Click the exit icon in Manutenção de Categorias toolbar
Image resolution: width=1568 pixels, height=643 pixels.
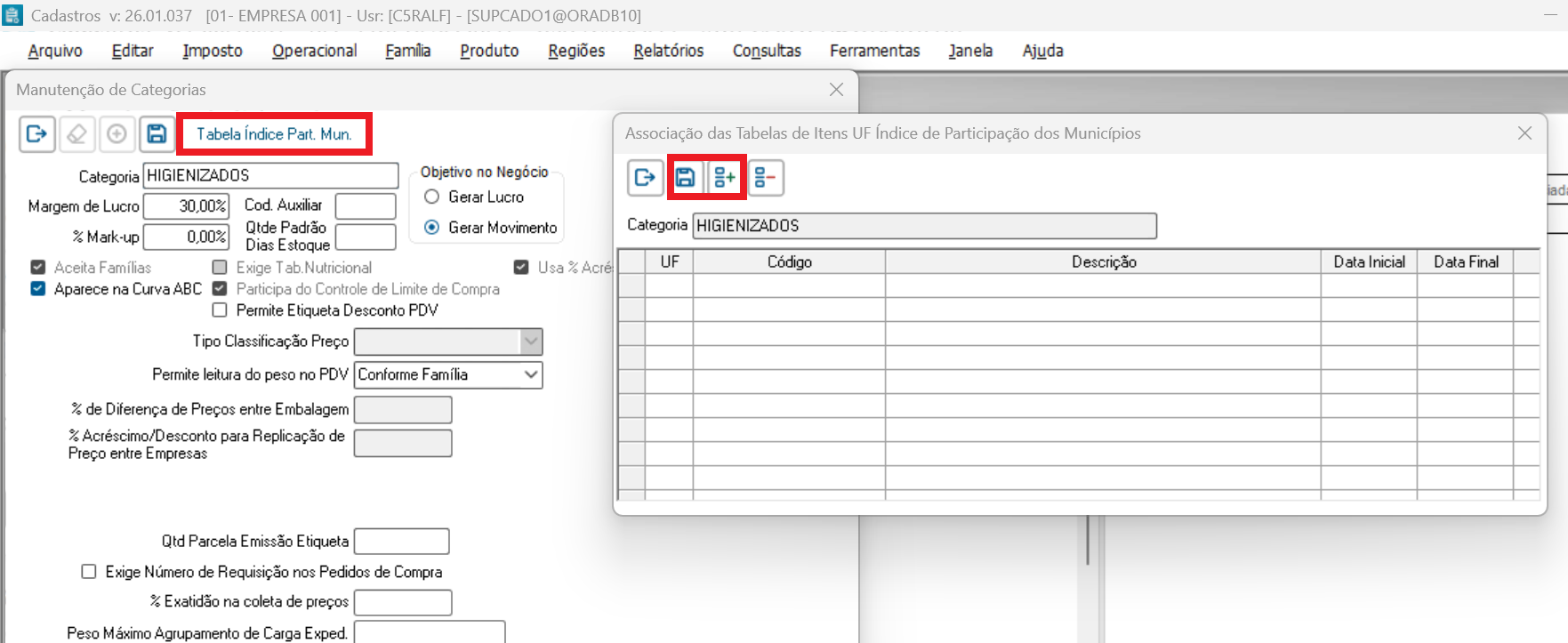click(37, 134)
